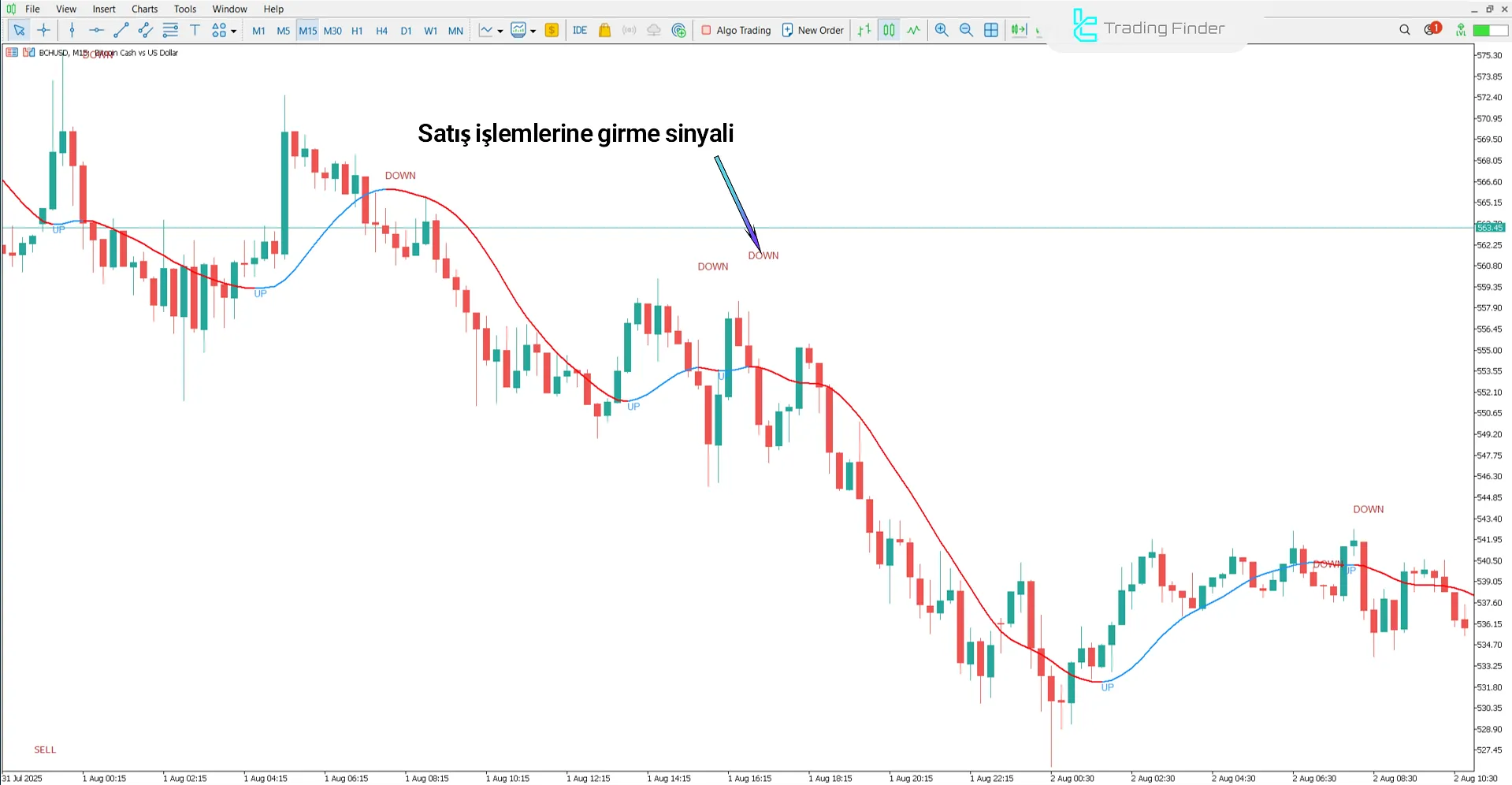Image resolution: width=1512 pixels, height=785 pixels.
Task: Select the Crosshair tool
Action: (x=44, y=30)
